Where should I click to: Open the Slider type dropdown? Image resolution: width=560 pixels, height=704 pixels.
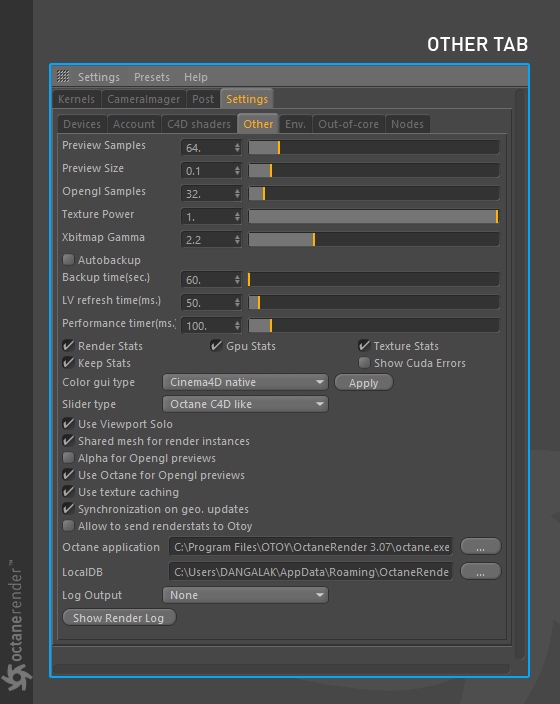click(245, 404)
